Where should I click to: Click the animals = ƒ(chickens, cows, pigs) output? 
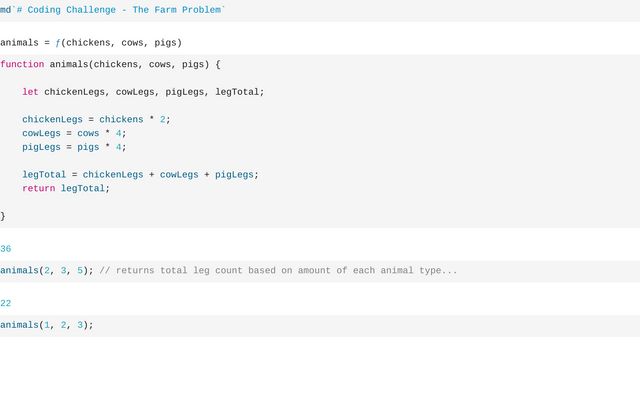point(91,43)
